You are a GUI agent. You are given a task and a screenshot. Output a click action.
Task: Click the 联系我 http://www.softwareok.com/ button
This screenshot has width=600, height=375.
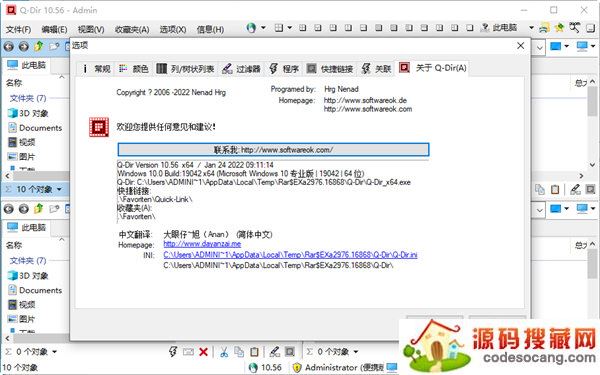click(x=273, y=150)
